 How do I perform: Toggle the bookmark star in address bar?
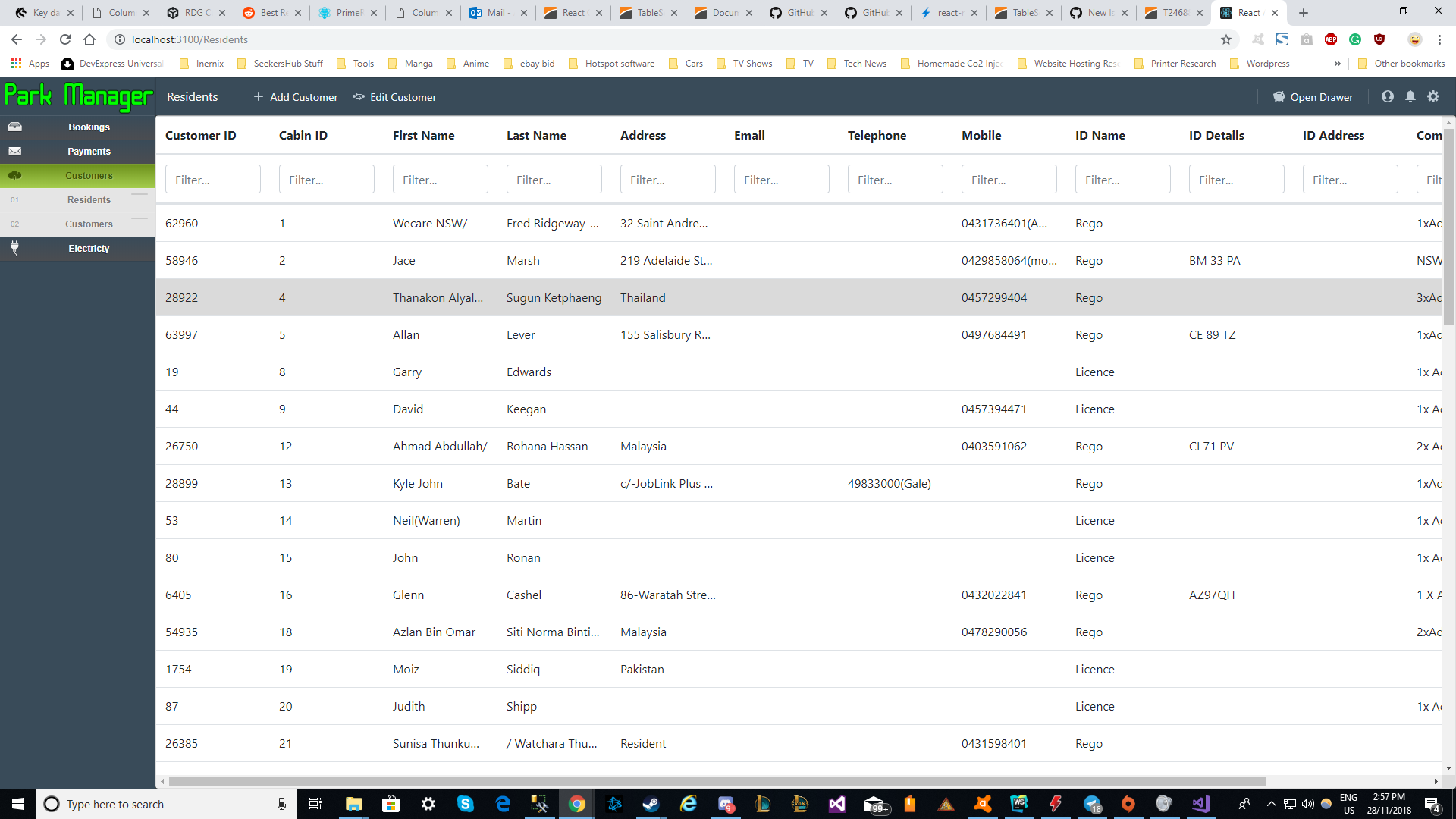[x=1225, y=39]
